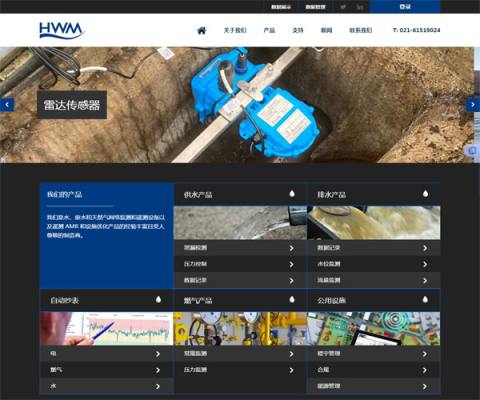Click the home icon in navigation

(202, 30)
